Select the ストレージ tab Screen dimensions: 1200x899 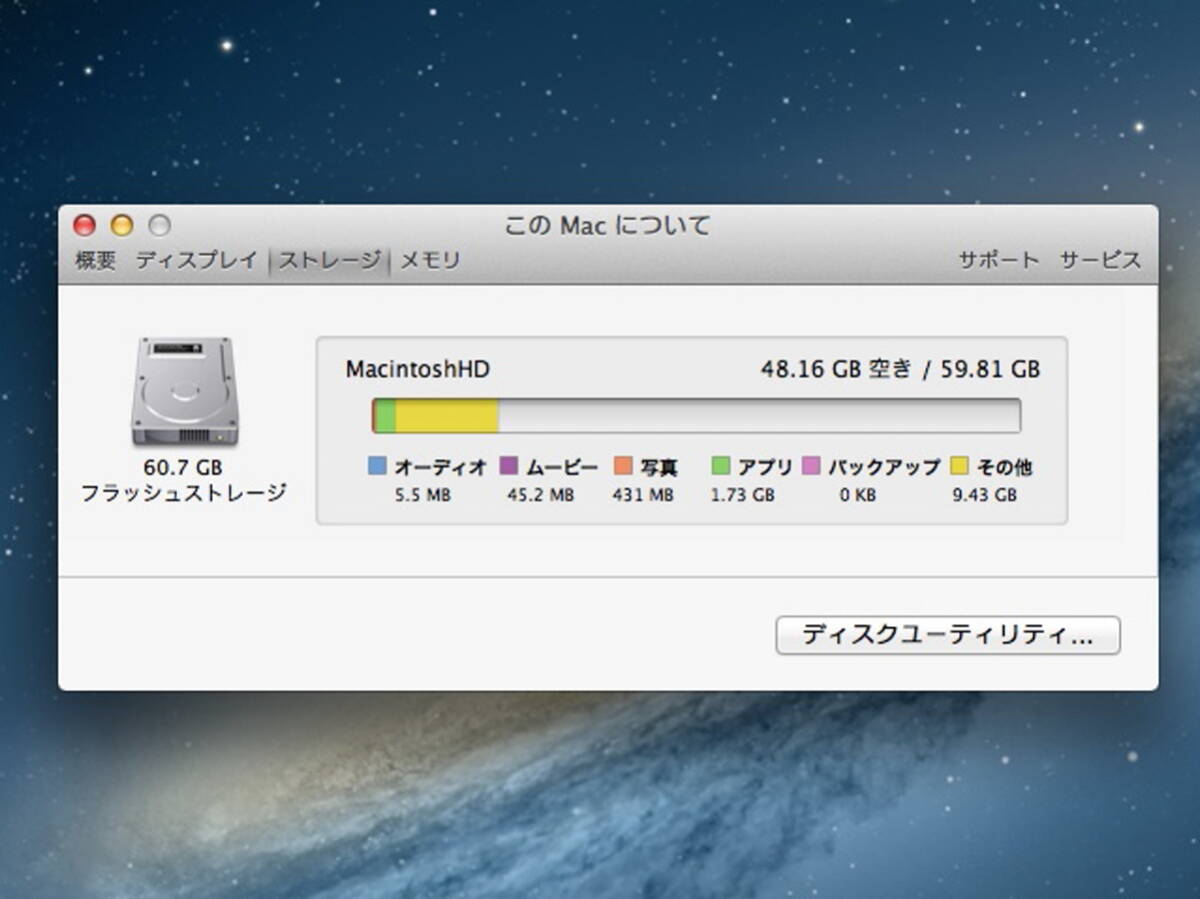click(329, 261)
